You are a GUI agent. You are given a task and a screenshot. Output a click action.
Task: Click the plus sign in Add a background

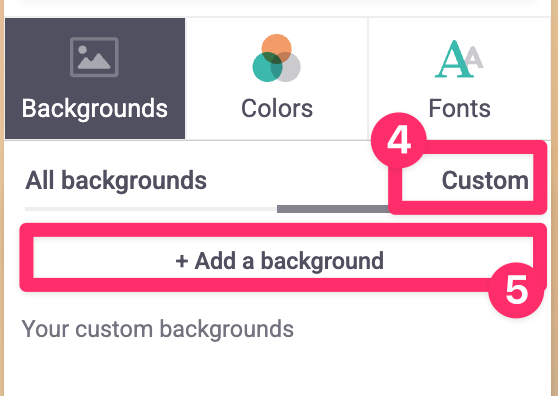[182, 262]
